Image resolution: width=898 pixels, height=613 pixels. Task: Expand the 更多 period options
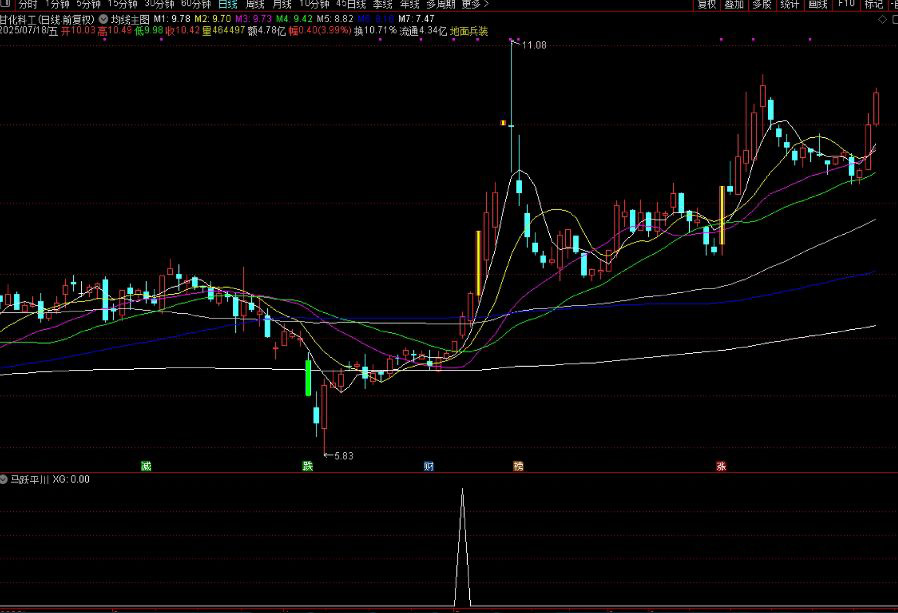[475, 4]
